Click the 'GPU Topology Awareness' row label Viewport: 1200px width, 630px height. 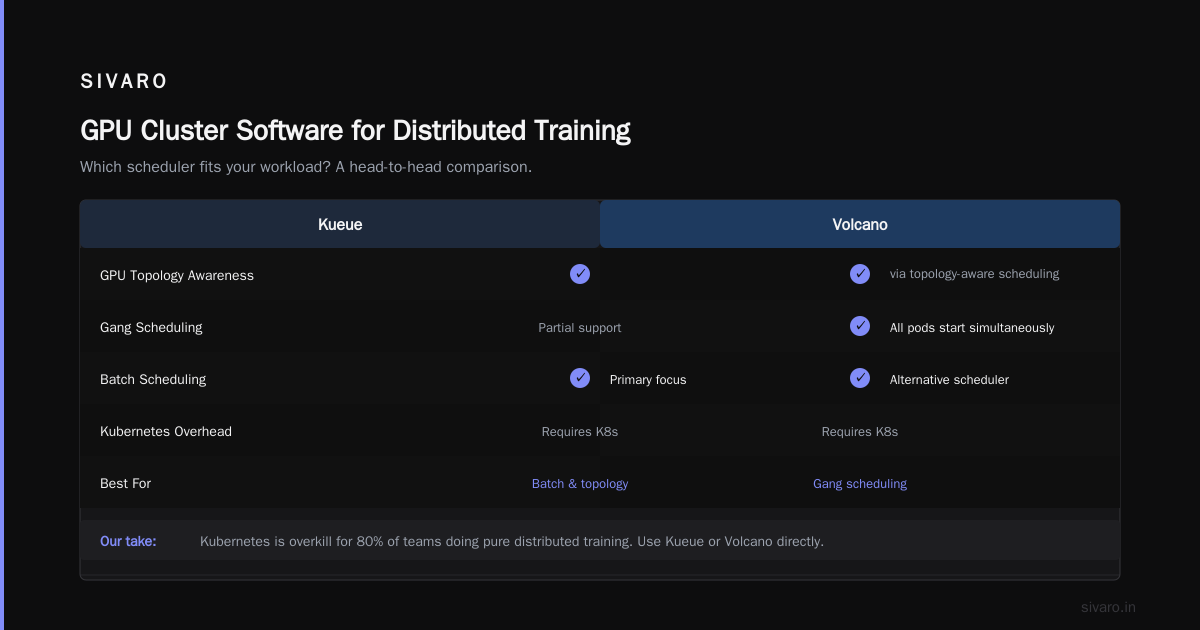coord(177,276)
